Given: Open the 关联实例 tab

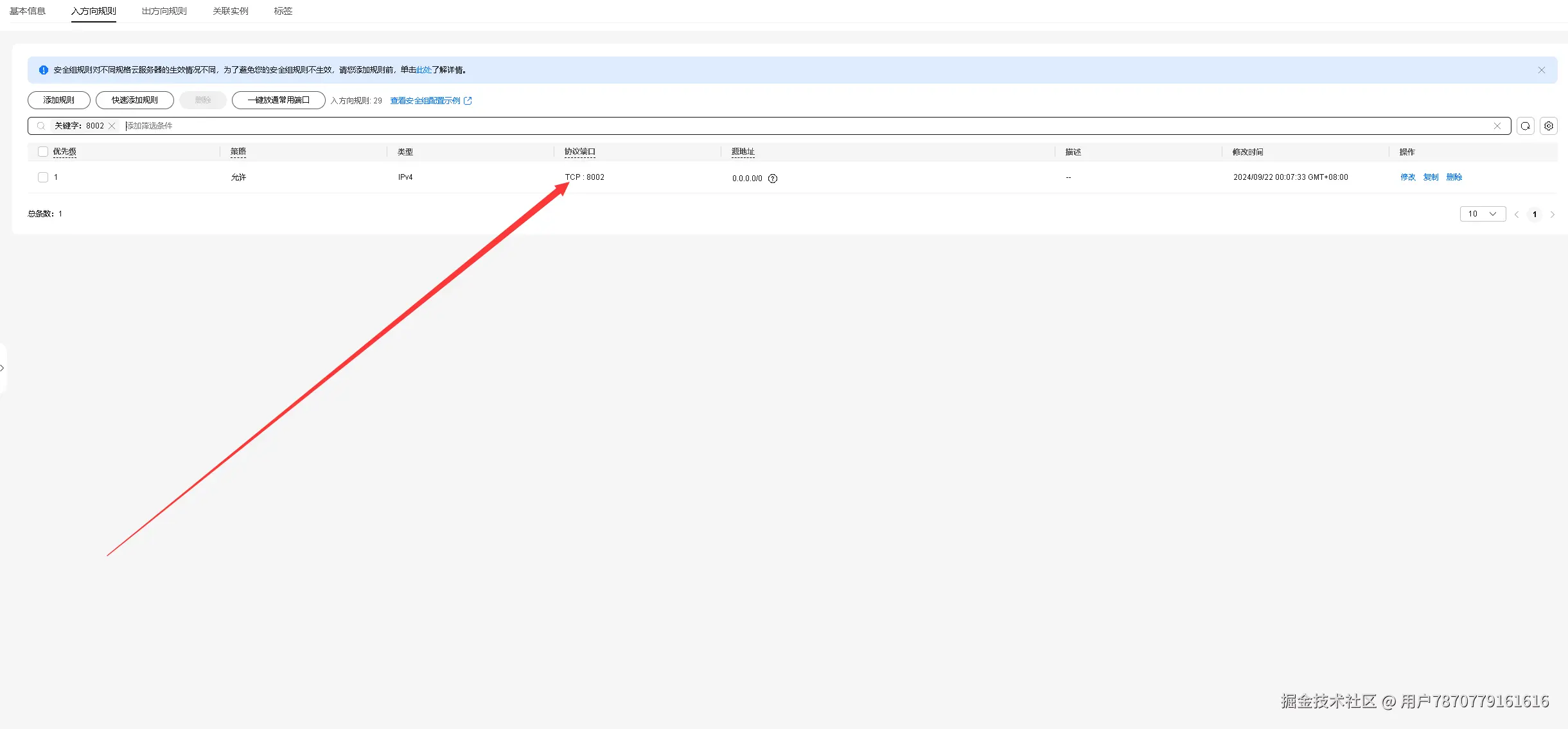Looking at the screenshot, I should coord(230,11).
